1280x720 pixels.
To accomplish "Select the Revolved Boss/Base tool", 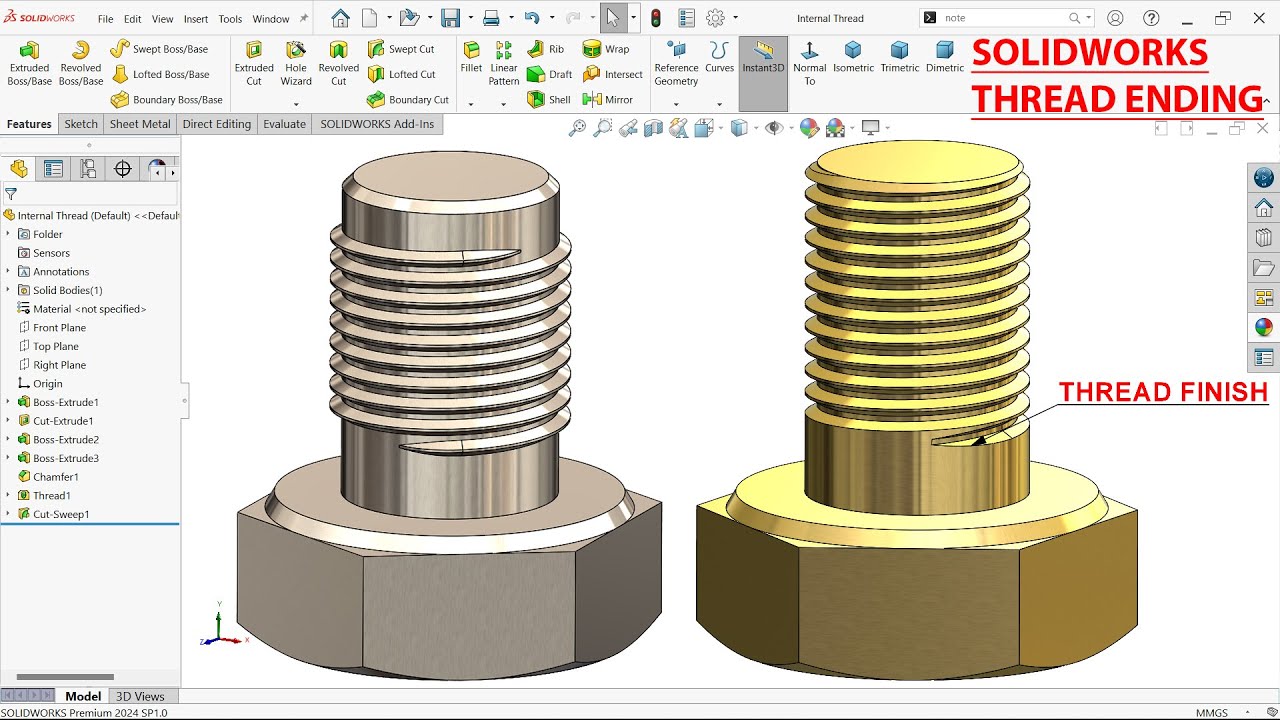I will (81, 63).
